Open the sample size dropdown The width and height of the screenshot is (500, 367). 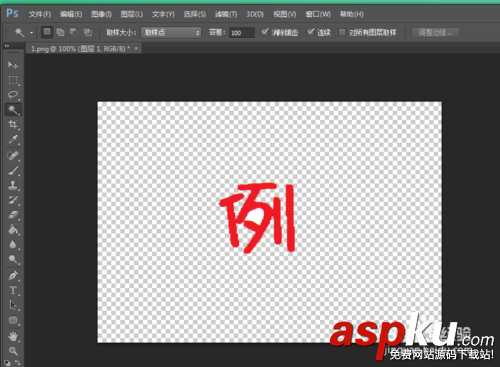point(171,32)
